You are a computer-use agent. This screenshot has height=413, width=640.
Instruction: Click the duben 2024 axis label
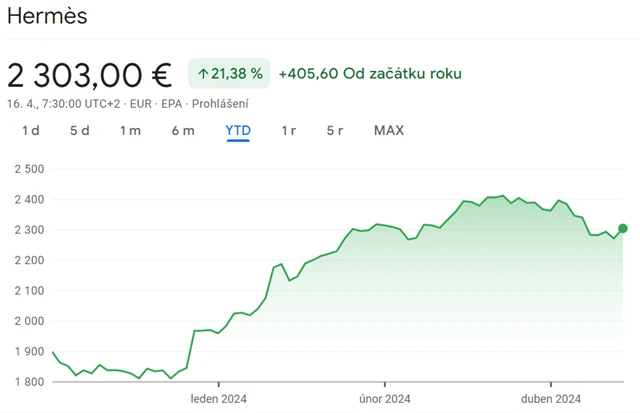551,398
